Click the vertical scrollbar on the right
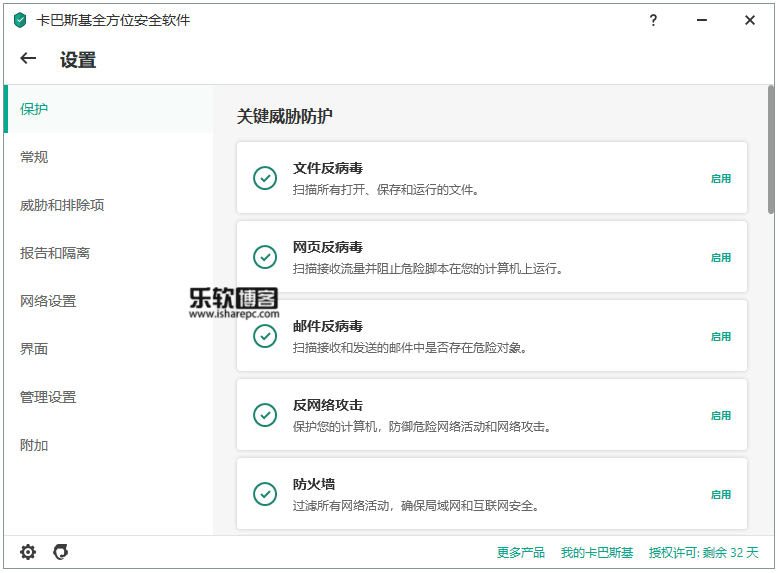The image size is (778, 573). coord(770,150)
